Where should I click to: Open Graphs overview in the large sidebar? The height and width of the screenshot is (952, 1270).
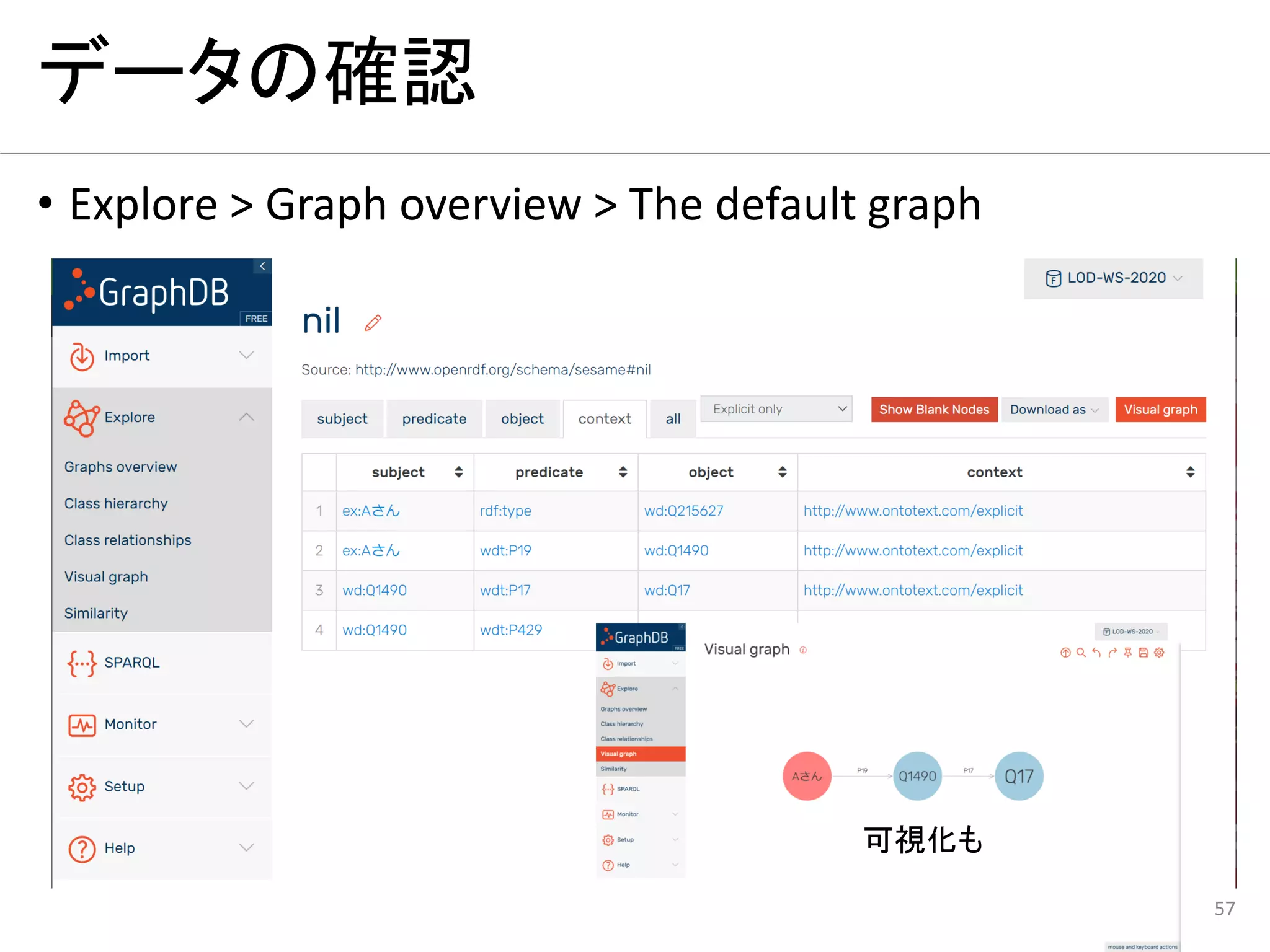pyautogui.click(x=121, y=467)
